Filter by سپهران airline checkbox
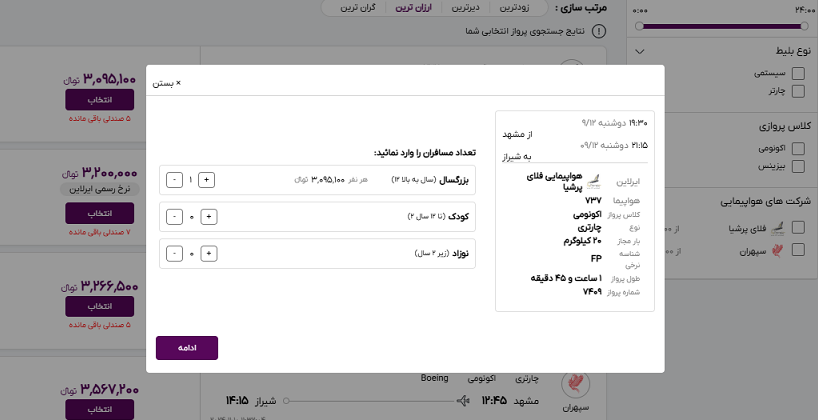Viewport: 818px width, 420px height. [798, 250]
